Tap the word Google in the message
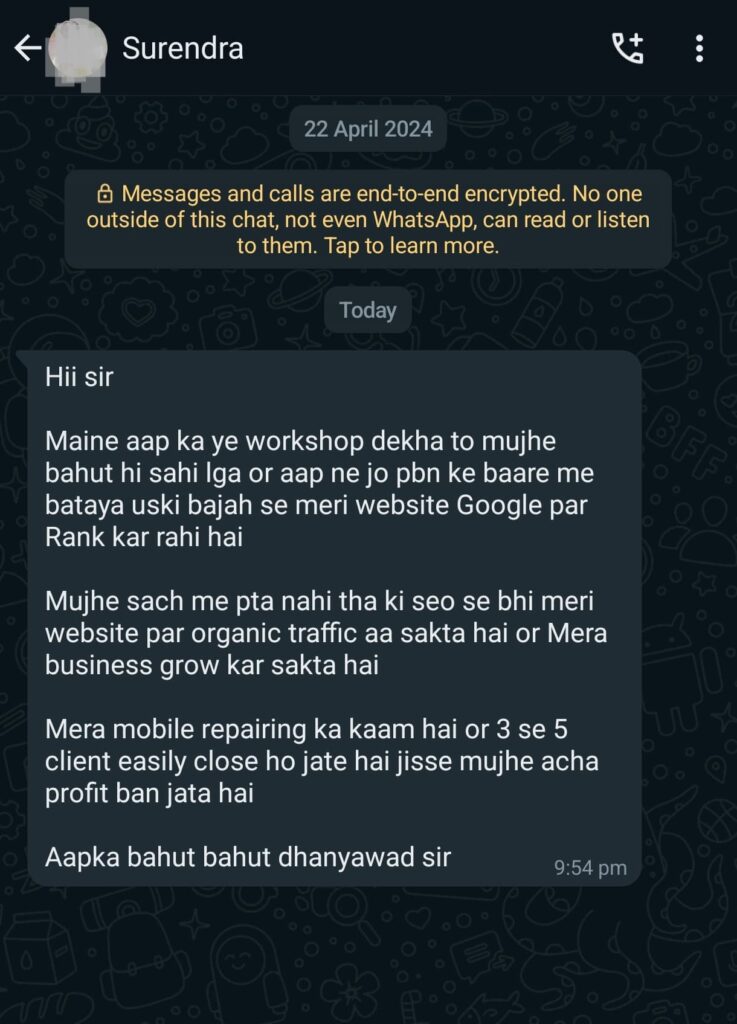The width and height of the screenshot is (737, 1024). tap(499, 505)
